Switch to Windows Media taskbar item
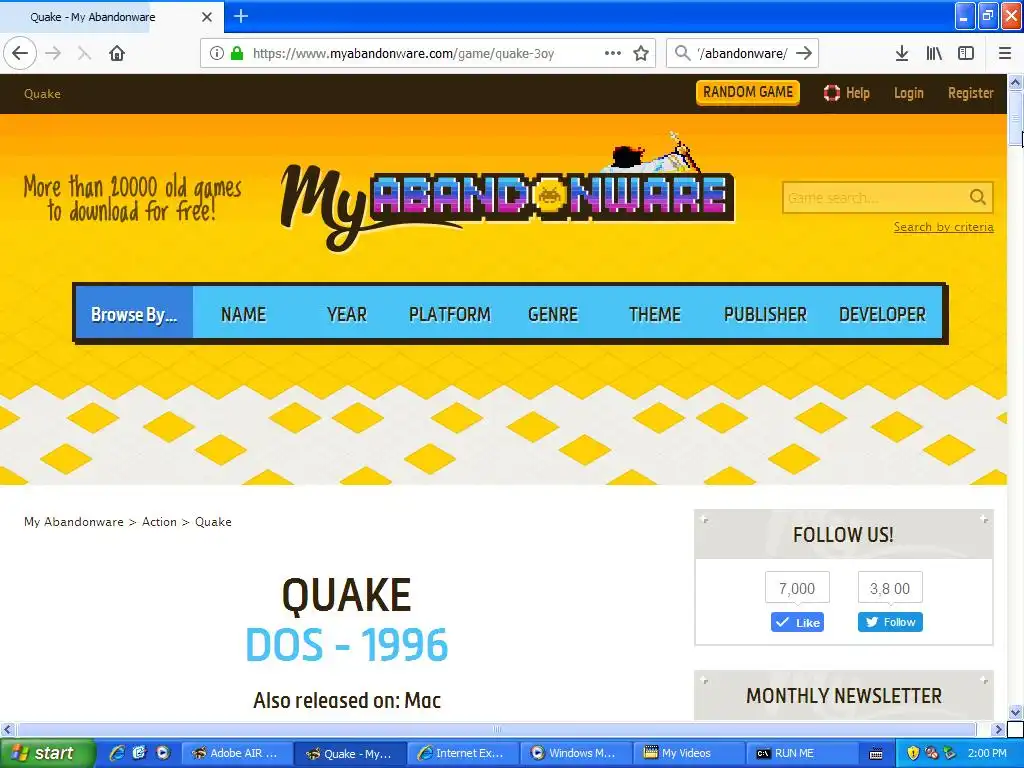Image resolution: width=1024 pixels, height=768 pixels. (x=576, y=753)
